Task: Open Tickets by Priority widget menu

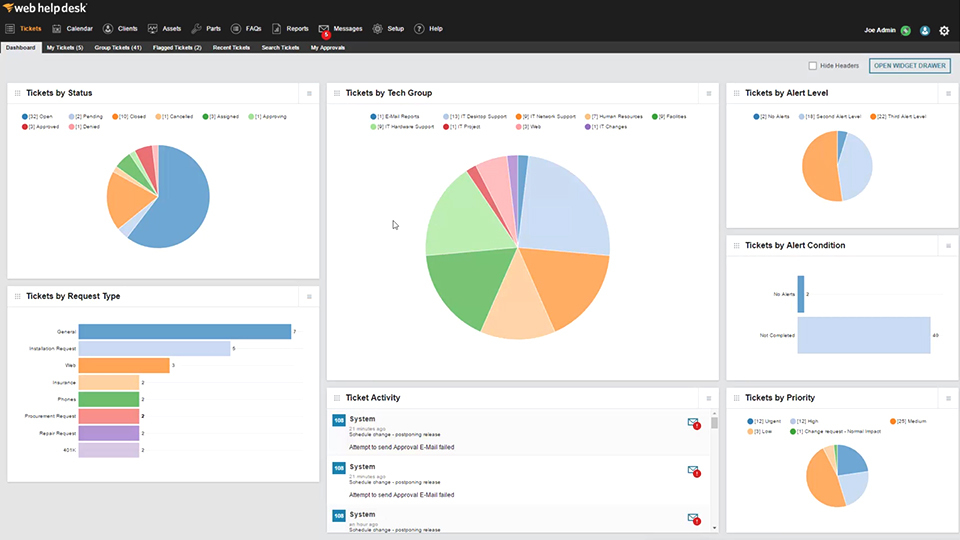Action: [x=948, y=399]
